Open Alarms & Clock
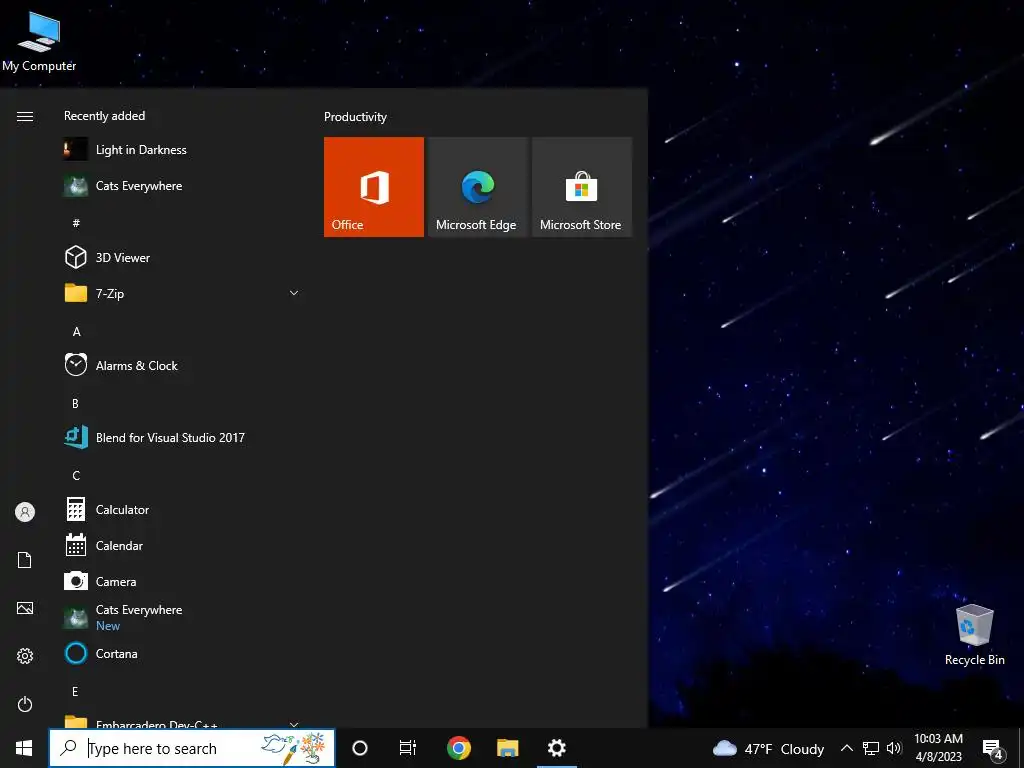This screenshot has width=1024, height=768. click(x=182, y=366)
